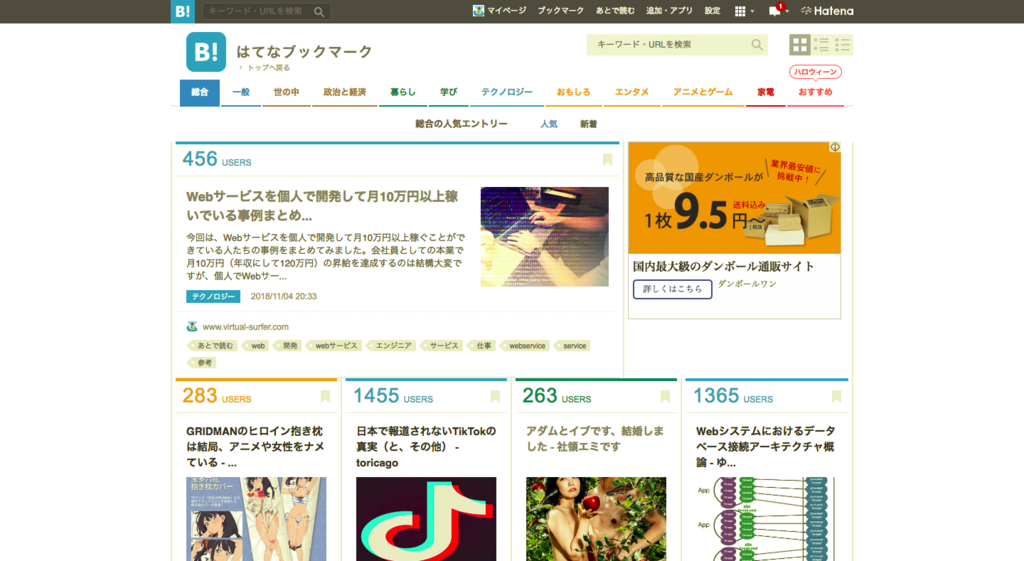The image size is (1024, 561).
Task: Click the webサービス tag
Action: click(x=334, y=346)
